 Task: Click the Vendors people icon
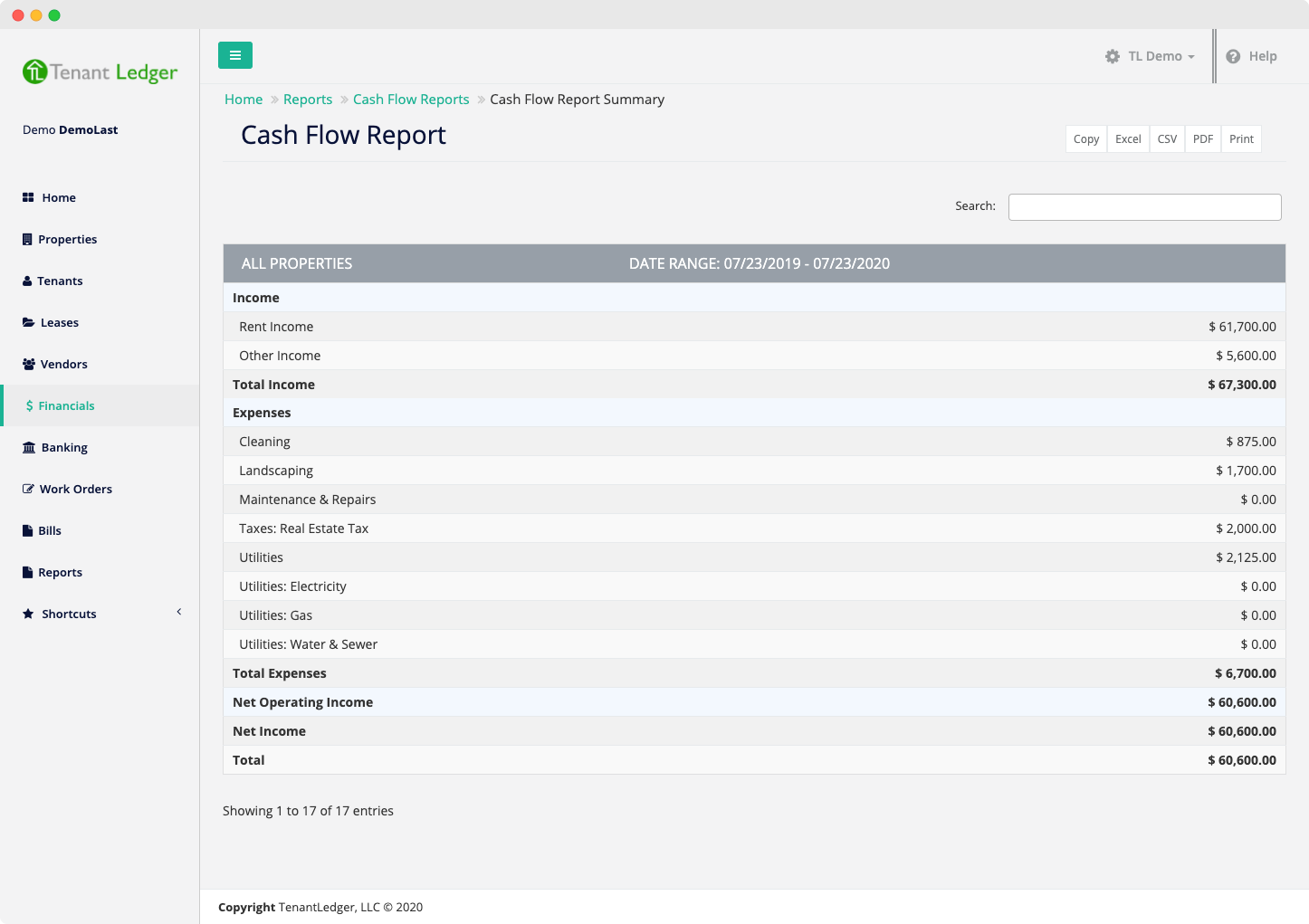click(x=29, y=365)
